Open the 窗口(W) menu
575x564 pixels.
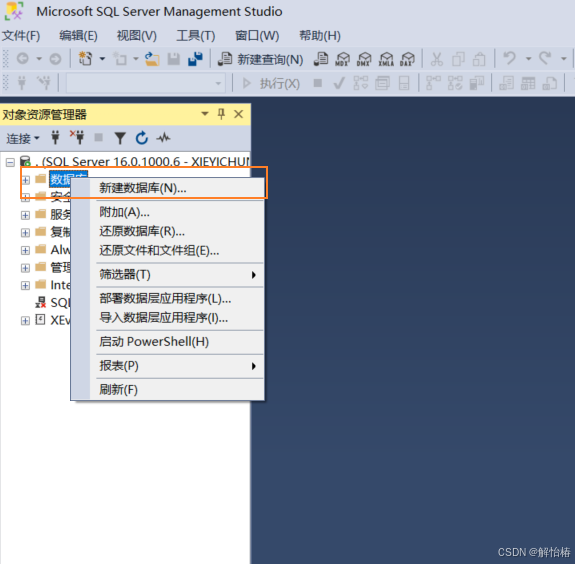click(257, 36)
